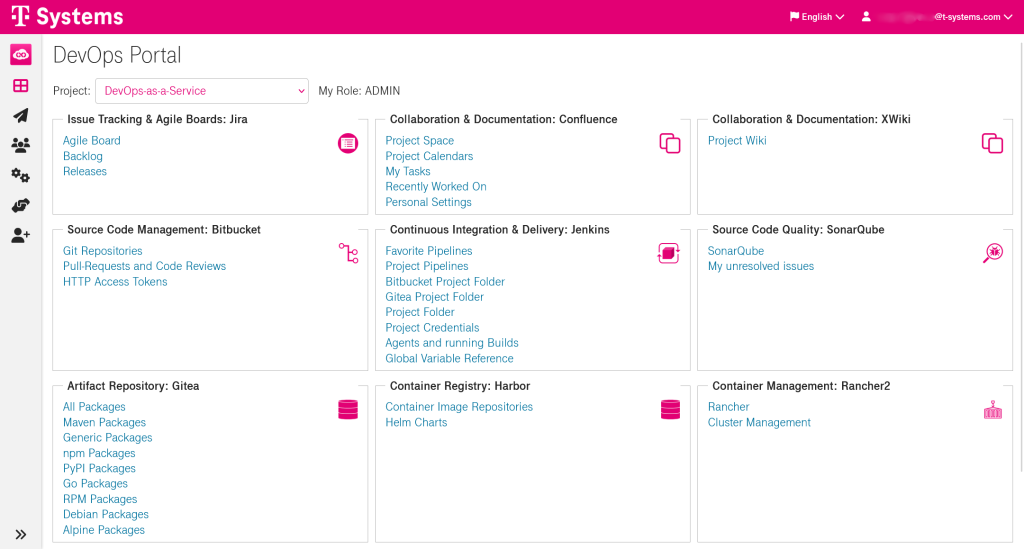The height and width of the screenshot is (549, 1024).
Task: Open Bitbucket Project Folder link
Action: [x=445, y=281]
